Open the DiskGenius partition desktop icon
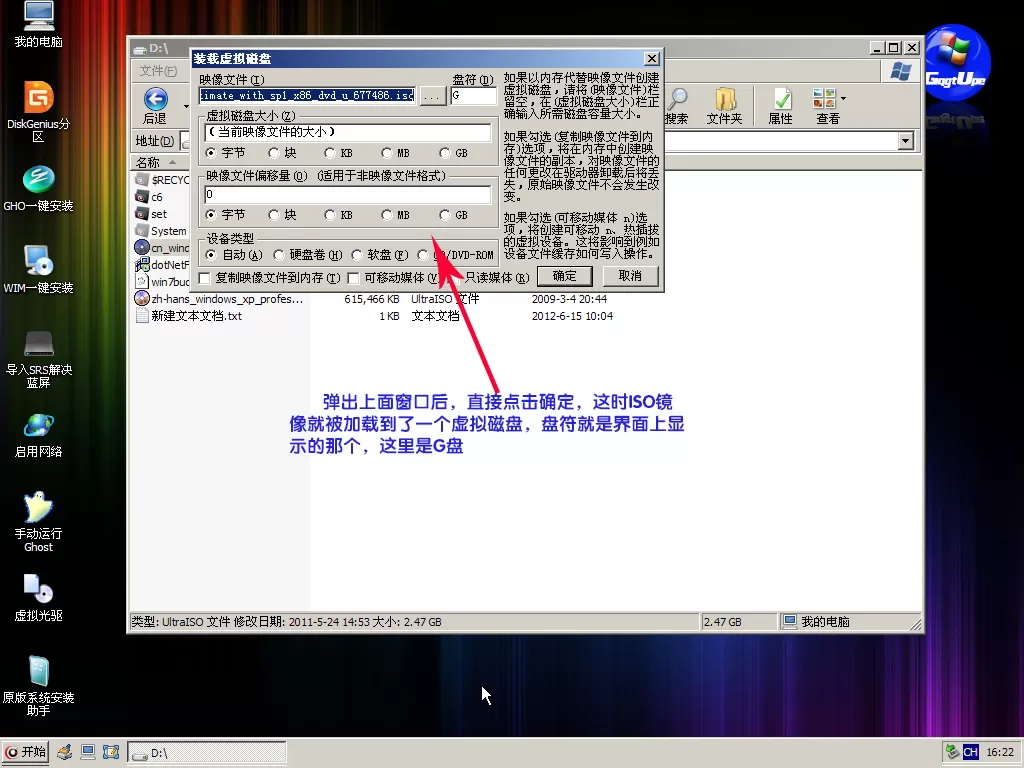Viewport: 1024px width, 768px height. pos(38,98)
